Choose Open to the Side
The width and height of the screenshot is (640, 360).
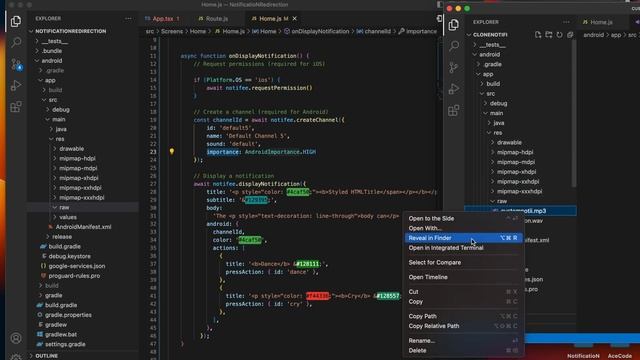[463, 218]
